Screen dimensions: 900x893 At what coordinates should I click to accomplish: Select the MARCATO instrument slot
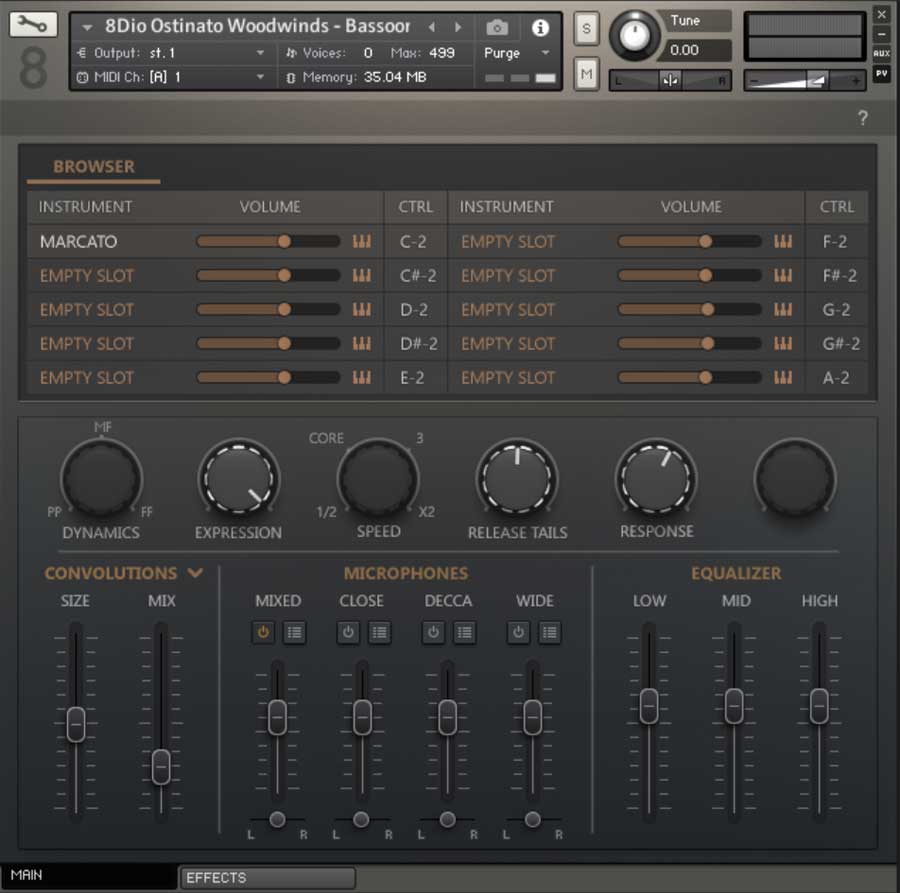[78, 242]
